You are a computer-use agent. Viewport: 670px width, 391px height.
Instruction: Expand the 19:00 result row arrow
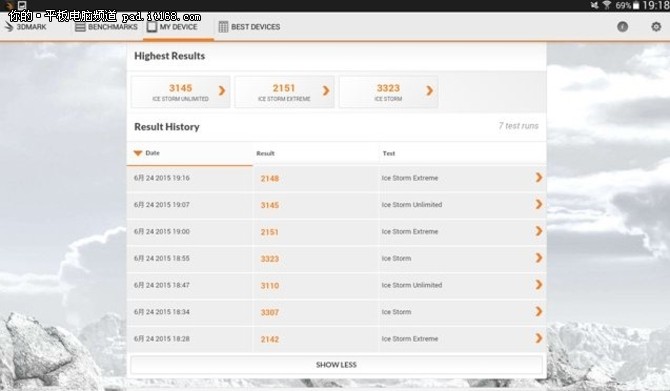click(539, 231)
